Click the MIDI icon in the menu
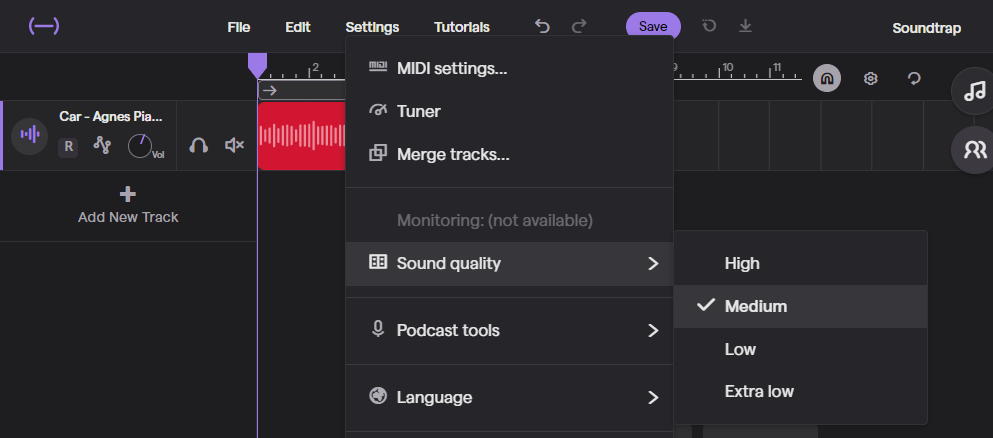 click(378, 67)
